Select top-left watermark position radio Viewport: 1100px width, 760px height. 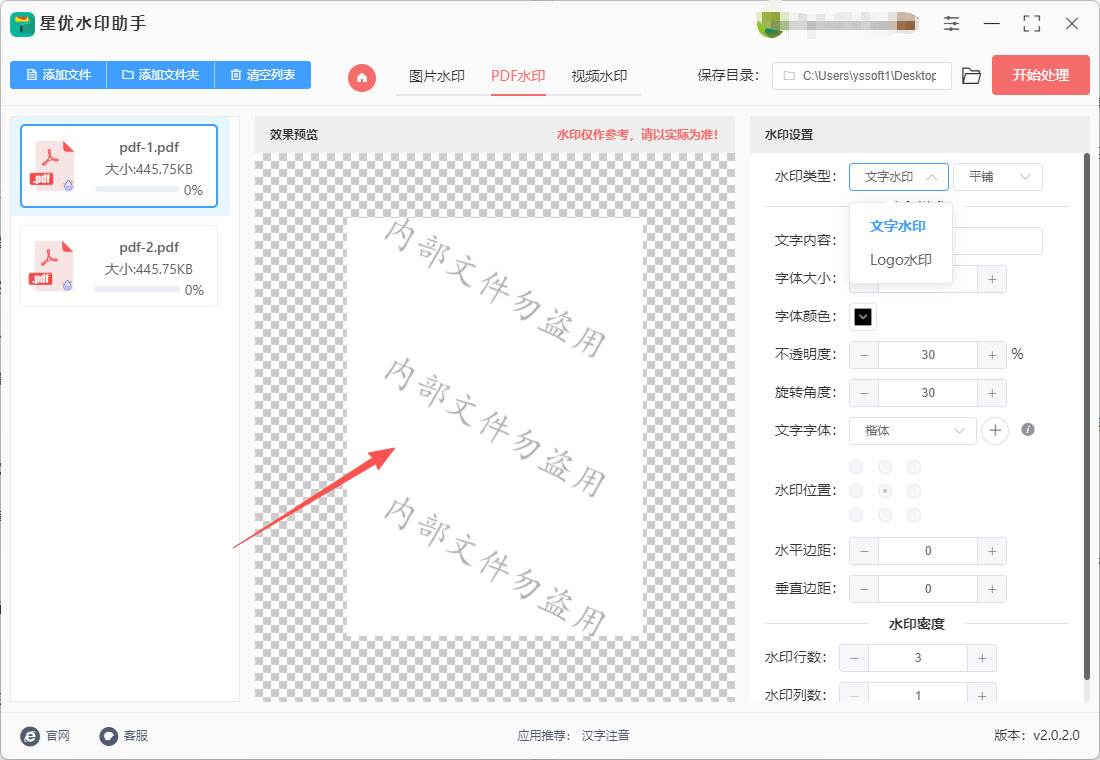tap(856, 467)
